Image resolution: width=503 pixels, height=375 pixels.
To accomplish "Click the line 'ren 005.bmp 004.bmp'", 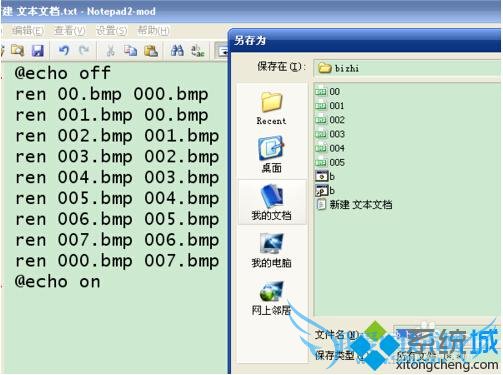I will click(117, 199).
